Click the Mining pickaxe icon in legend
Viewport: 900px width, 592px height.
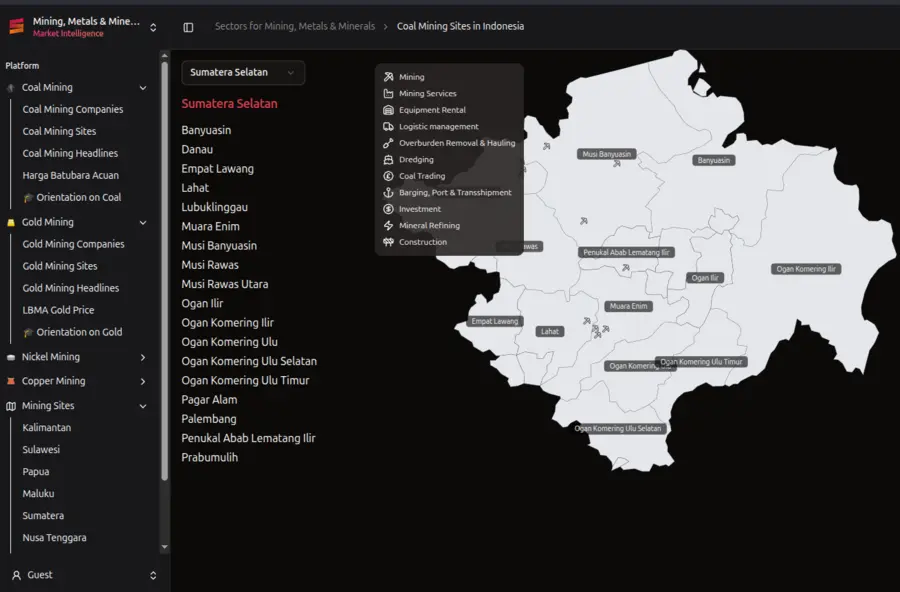(x=389, y=77)
